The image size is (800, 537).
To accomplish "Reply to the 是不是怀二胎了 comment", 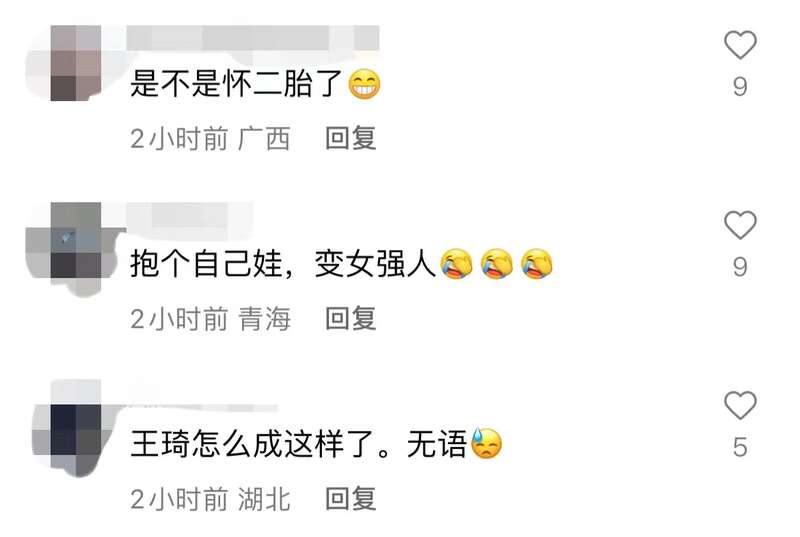I will pyautogui.click(x=351, y=138).
